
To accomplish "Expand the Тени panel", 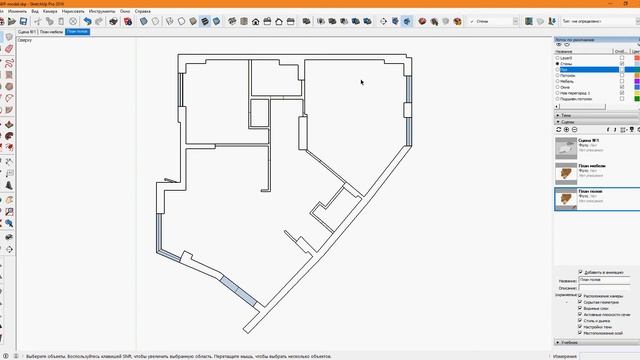I will [596, 116].
